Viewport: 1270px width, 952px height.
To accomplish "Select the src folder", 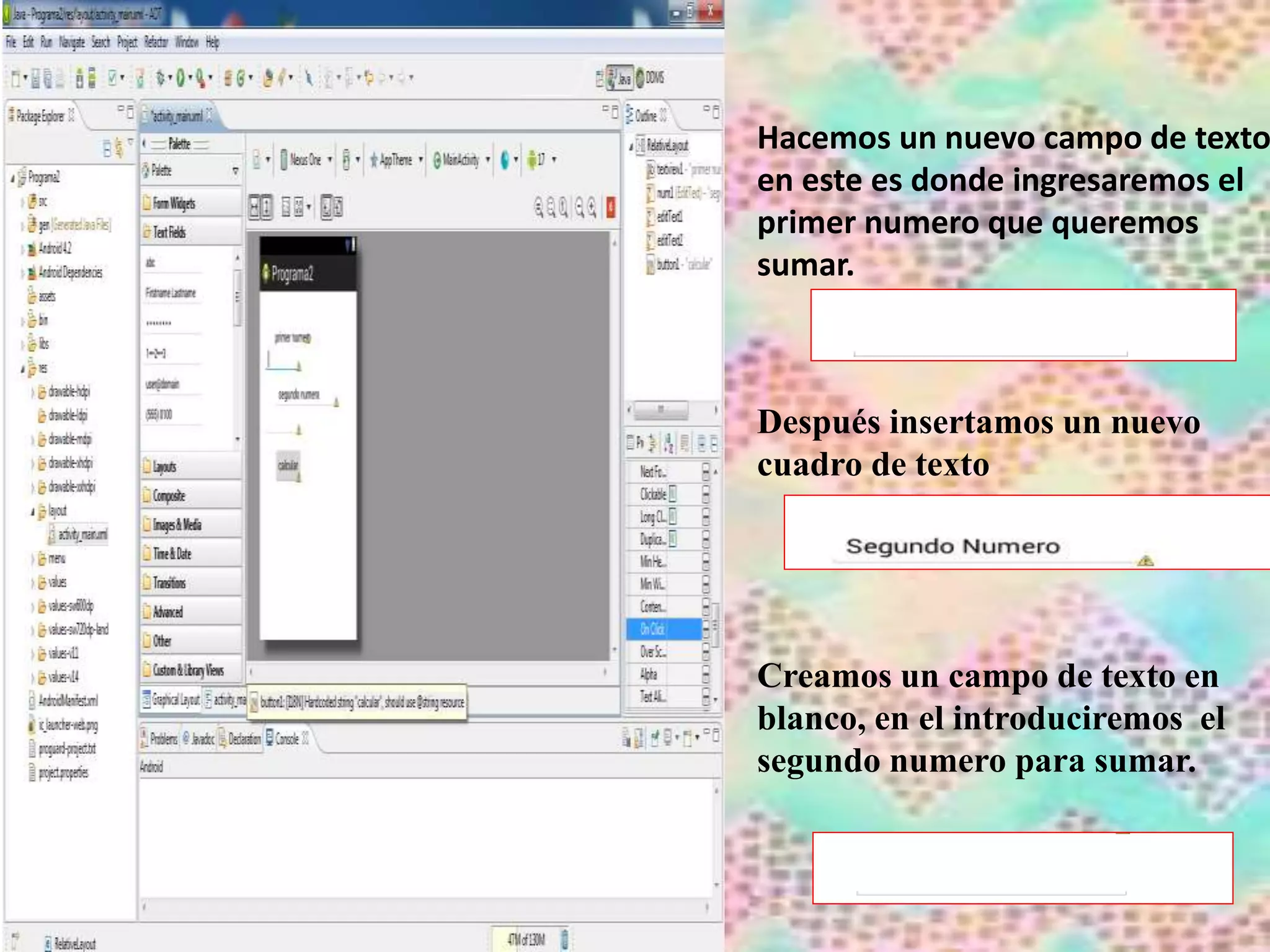I will (x=38, y=201).
